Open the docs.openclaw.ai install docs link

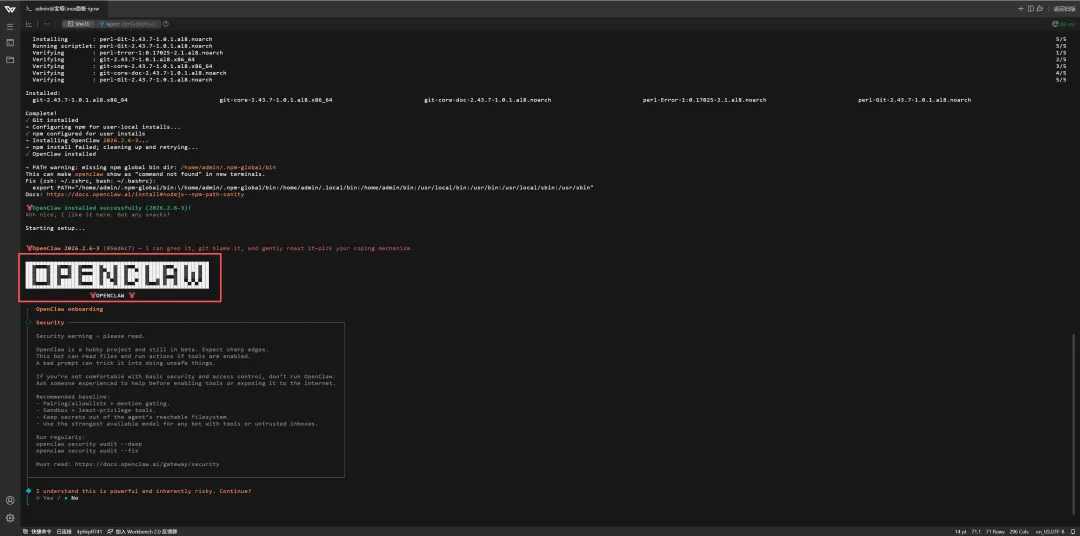click(x=145, y=194)
